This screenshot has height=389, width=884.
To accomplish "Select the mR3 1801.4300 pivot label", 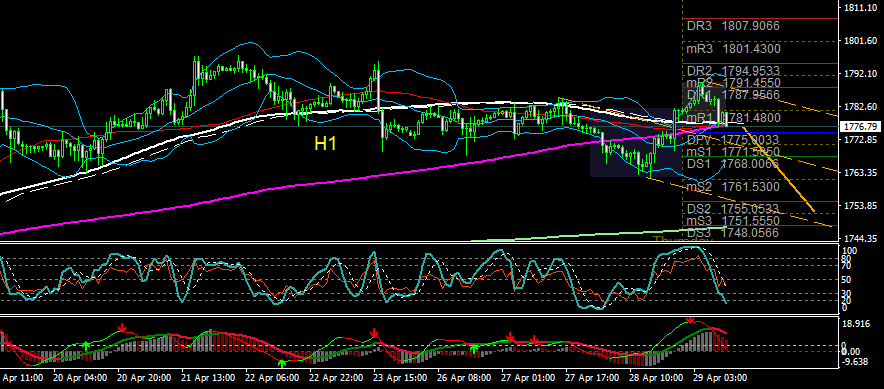I will 733,49.
